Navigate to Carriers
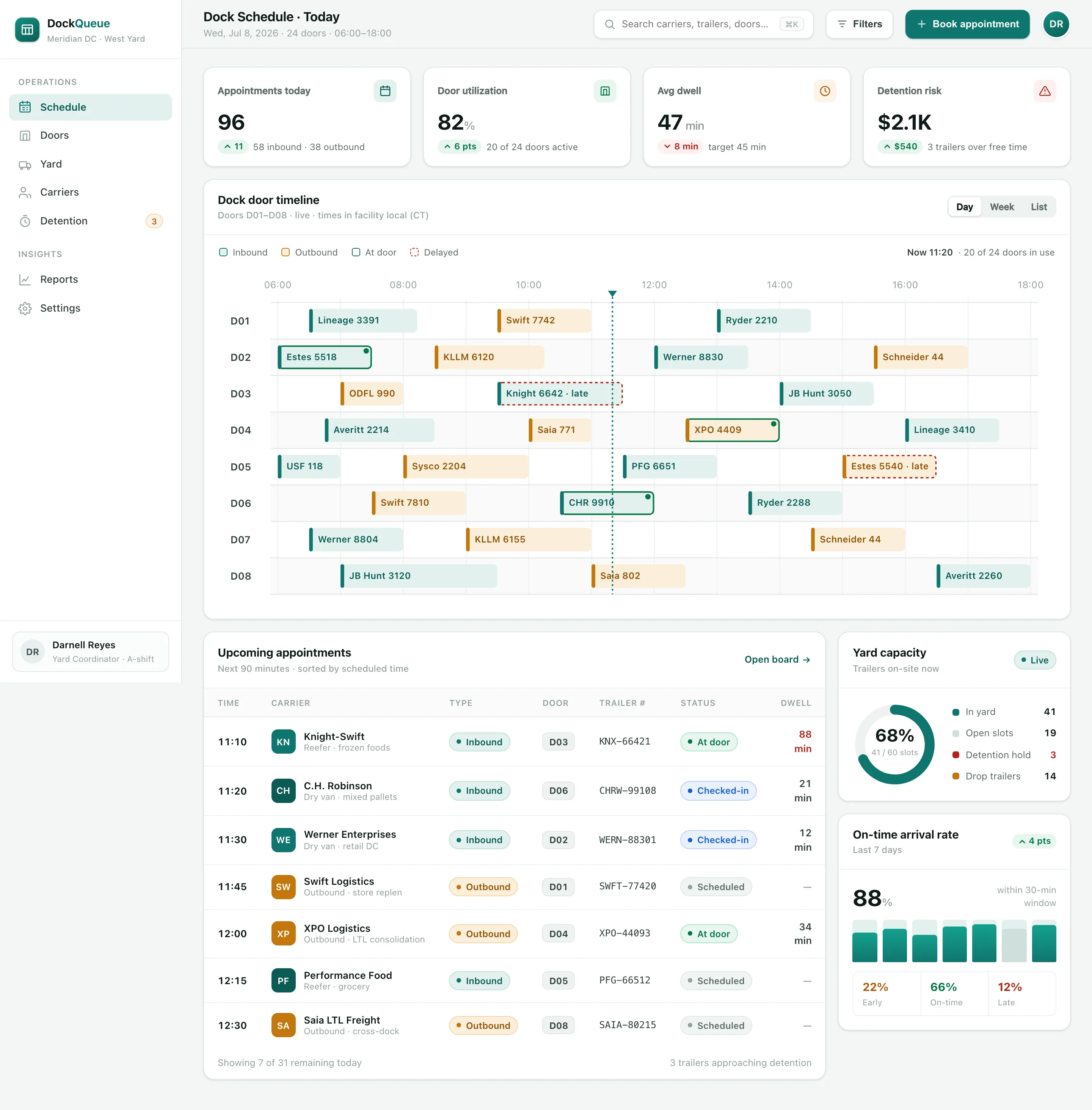The width and height of the screenshot is (1092, 1110). [x=91, y=193]
